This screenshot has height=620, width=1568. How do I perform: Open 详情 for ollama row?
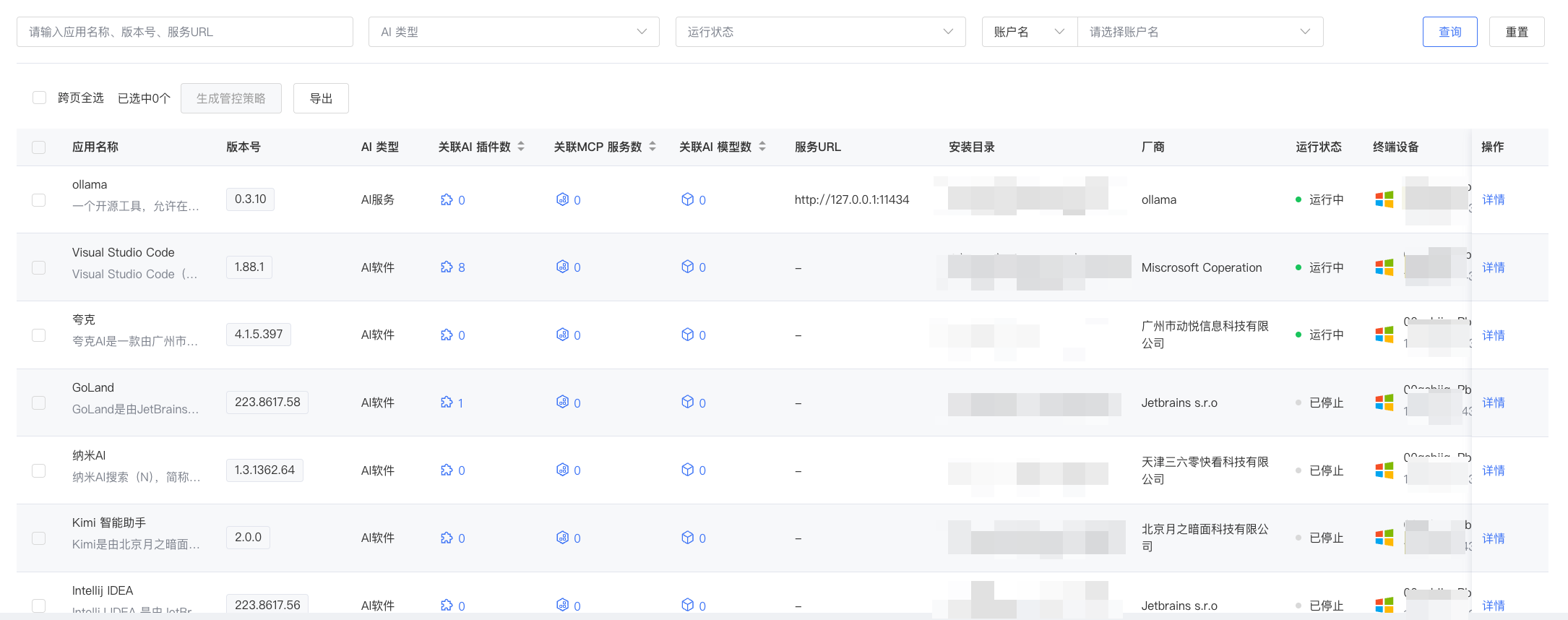(1494, 199)
